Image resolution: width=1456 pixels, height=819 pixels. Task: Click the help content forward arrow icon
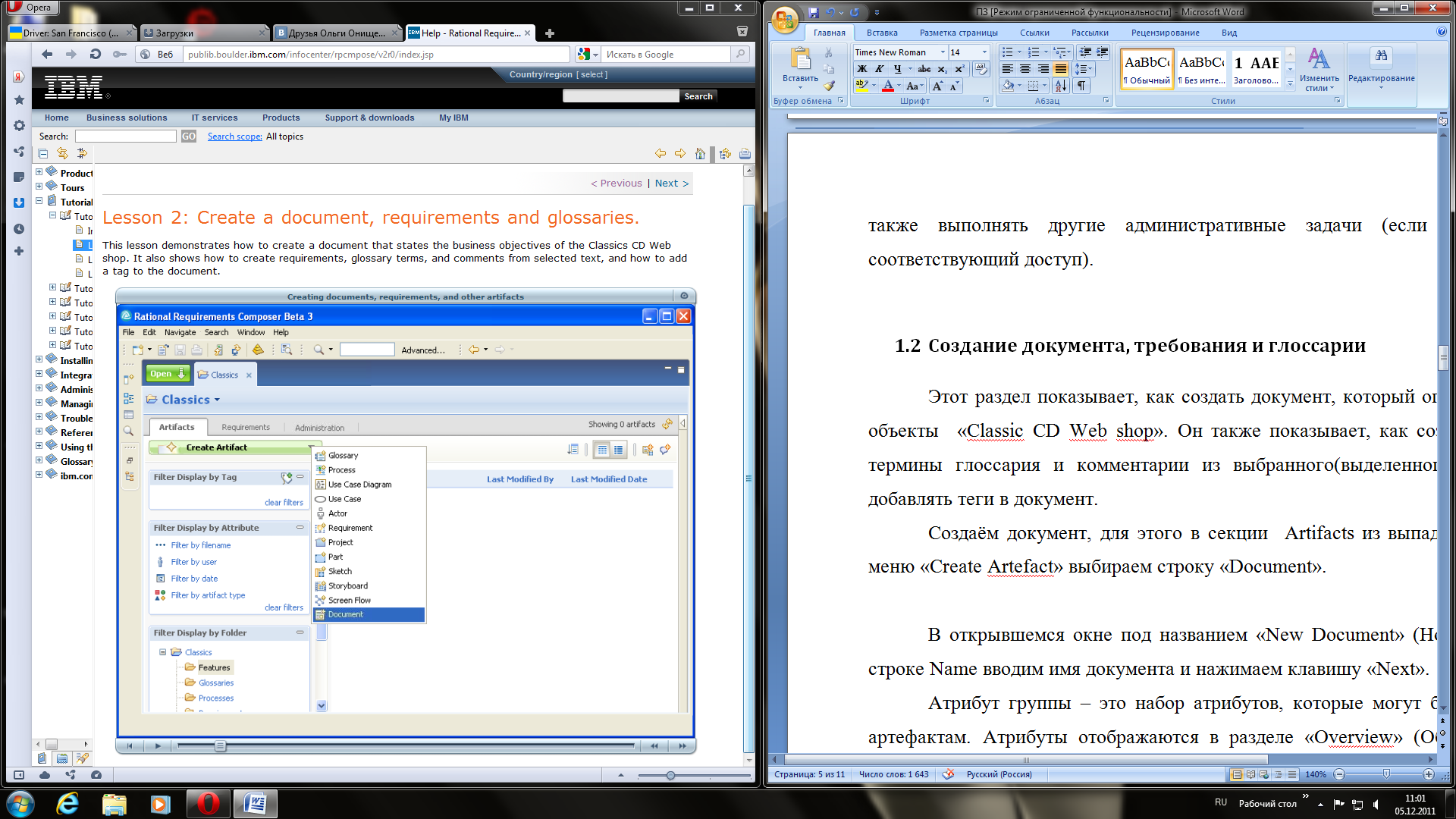tap(680, 153)
